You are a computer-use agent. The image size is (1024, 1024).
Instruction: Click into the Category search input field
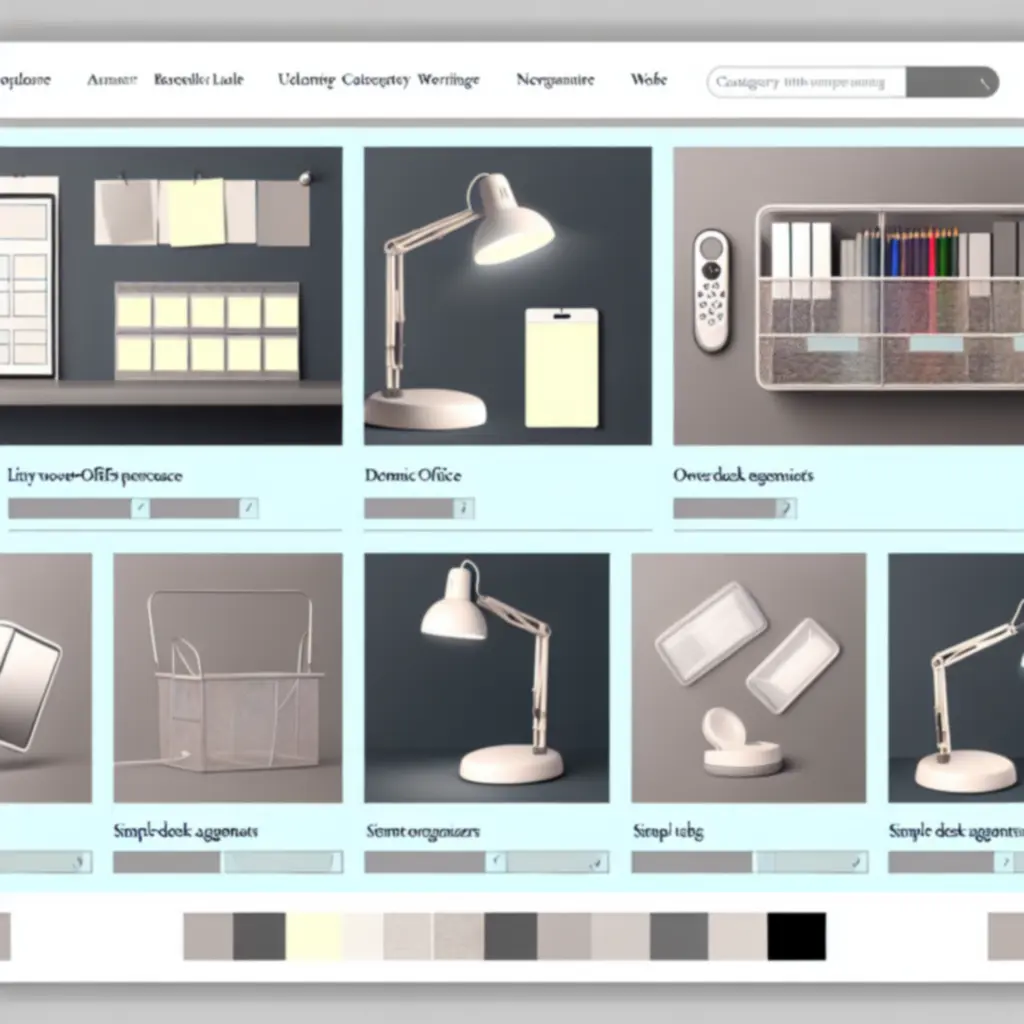pyautogui.click(x=806, y=83)
